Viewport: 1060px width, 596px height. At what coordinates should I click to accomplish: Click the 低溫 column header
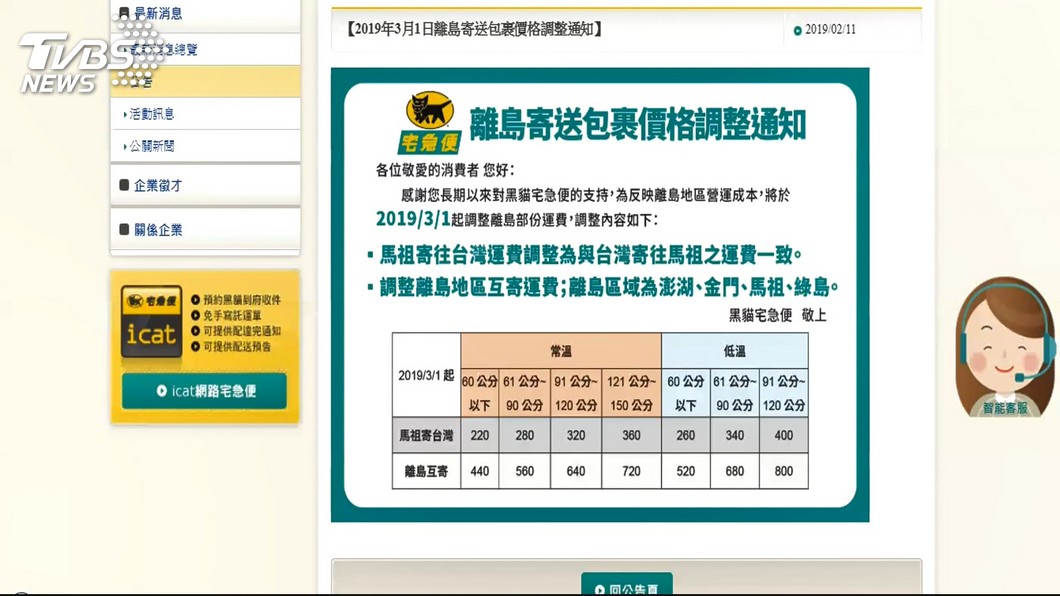pyautogui.click(x=735, y=351)
